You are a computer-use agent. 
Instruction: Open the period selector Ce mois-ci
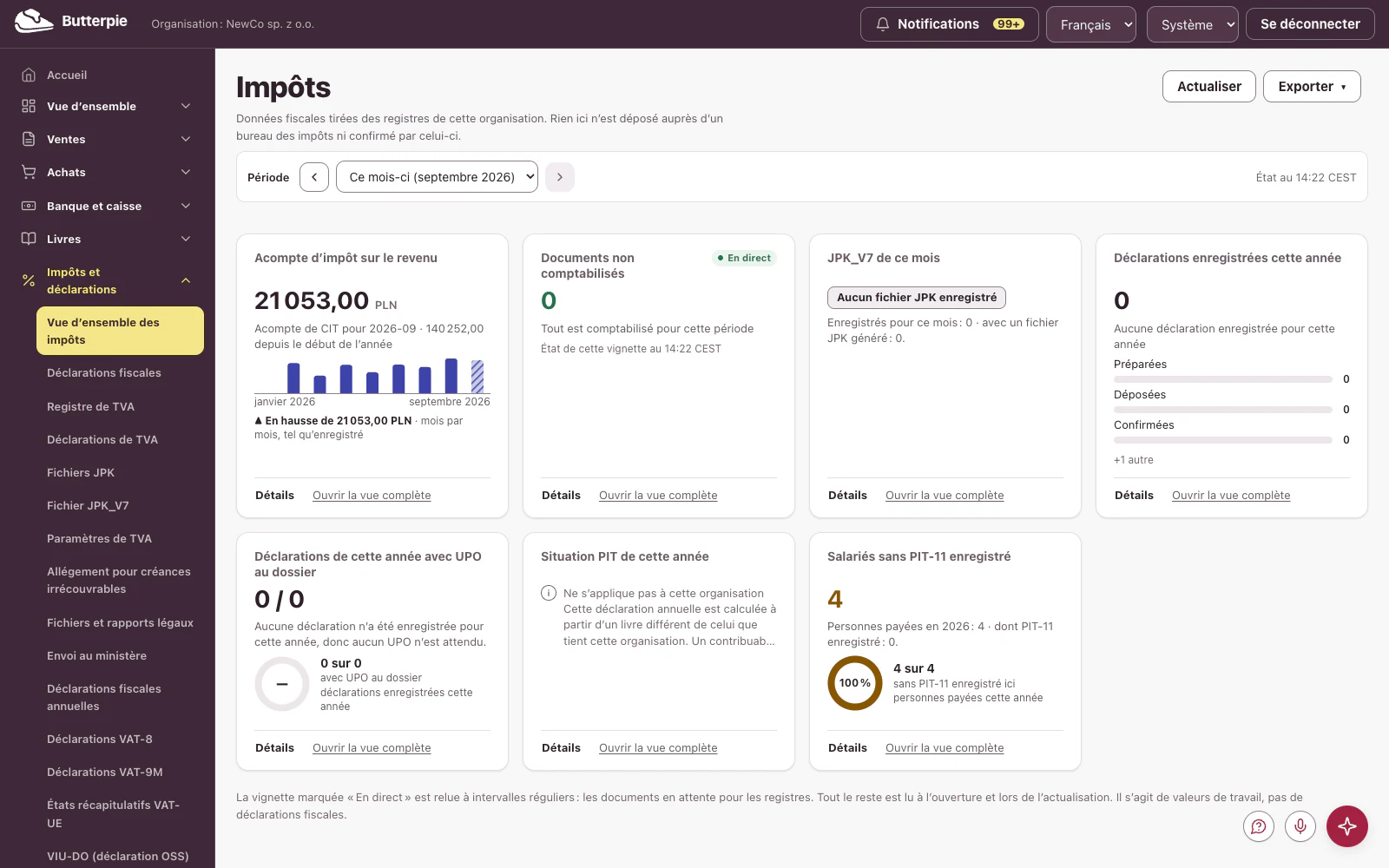[437, 177]
